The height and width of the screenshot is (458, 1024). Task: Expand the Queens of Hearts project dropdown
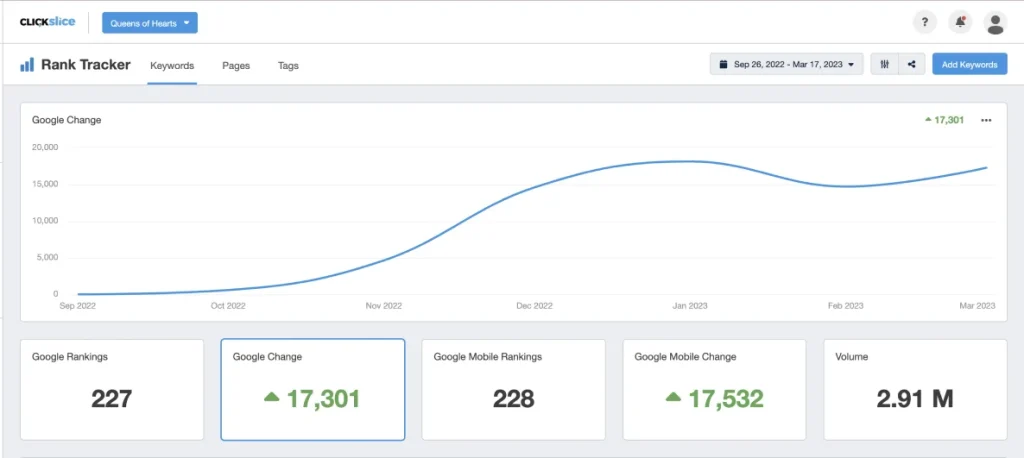pyautogui.click(x=149, y=23)
